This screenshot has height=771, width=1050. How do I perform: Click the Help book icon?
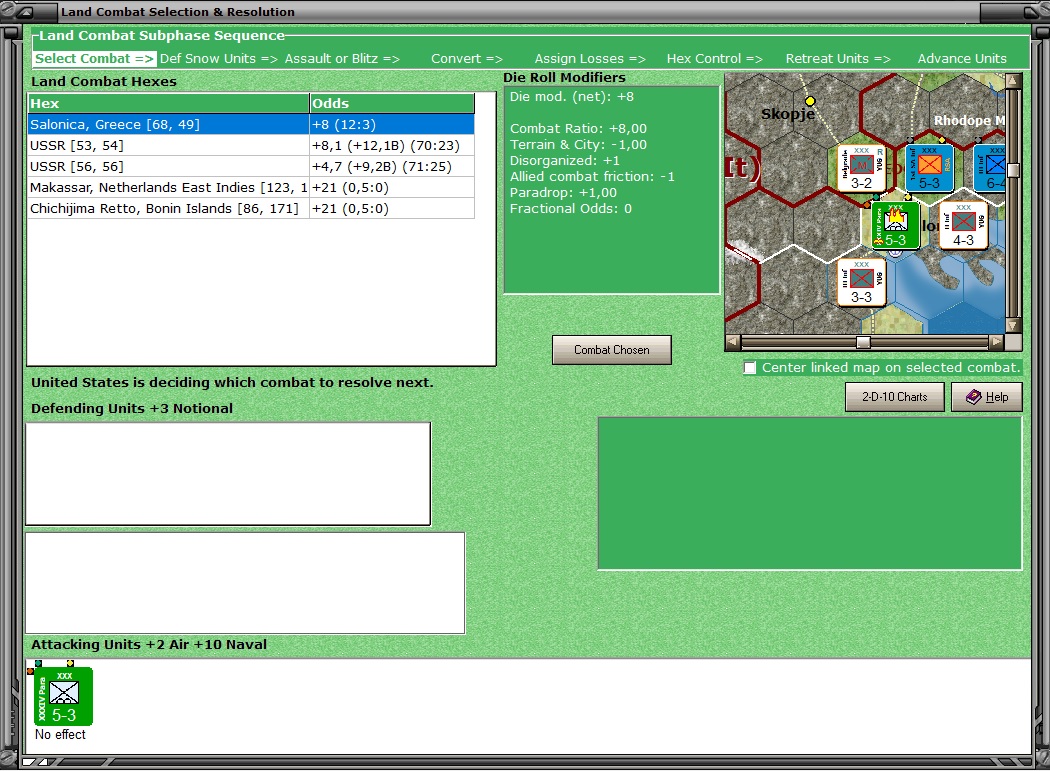click(974, 397)
